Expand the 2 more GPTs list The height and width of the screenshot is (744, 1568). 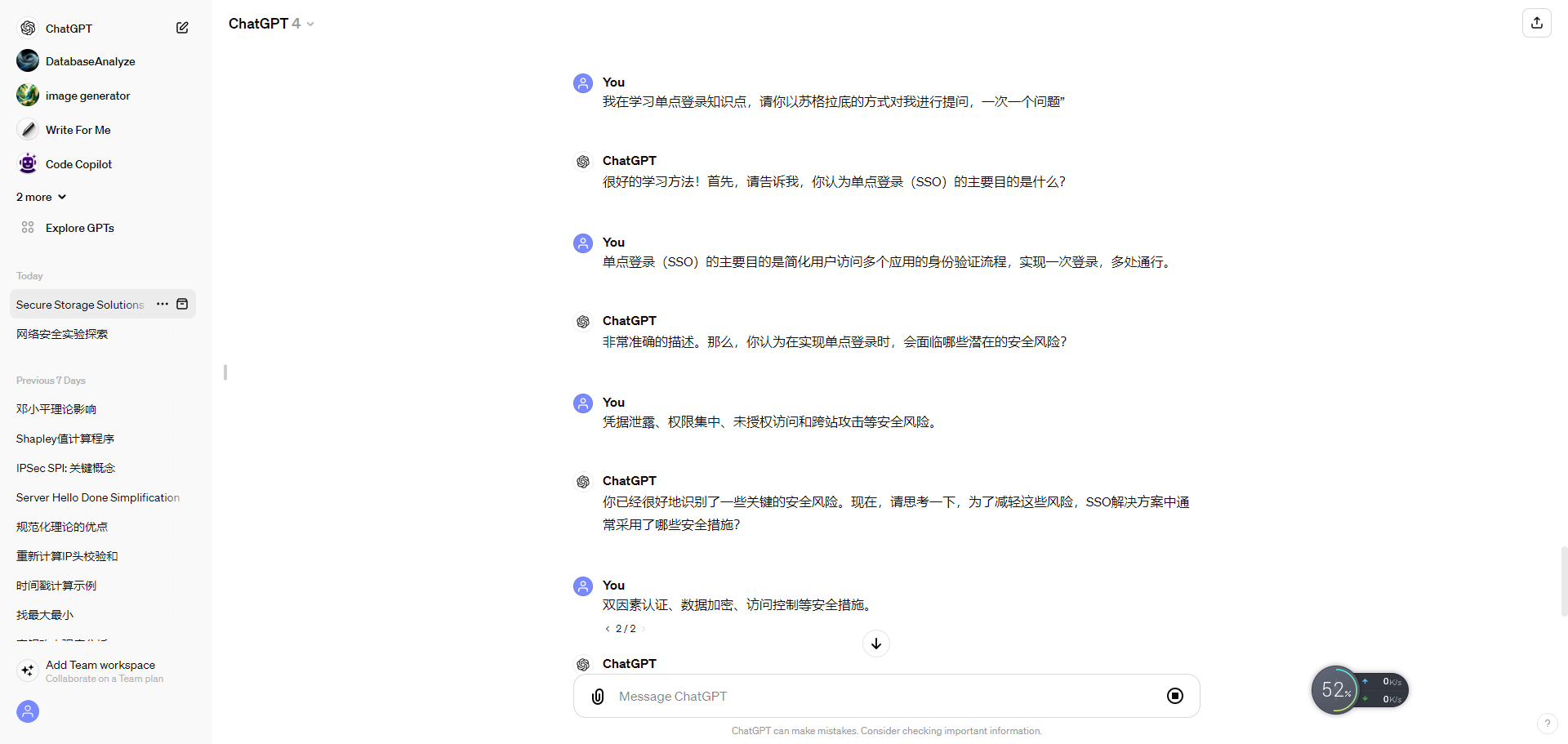click(x=41, y=197)
